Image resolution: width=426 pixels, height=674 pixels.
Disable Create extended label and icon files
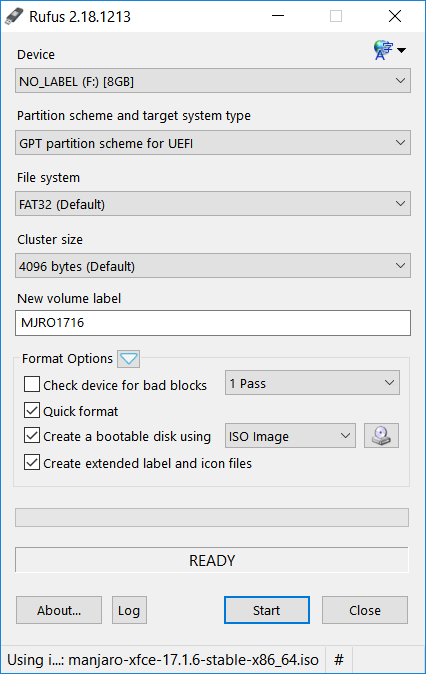tap(32, 463)
